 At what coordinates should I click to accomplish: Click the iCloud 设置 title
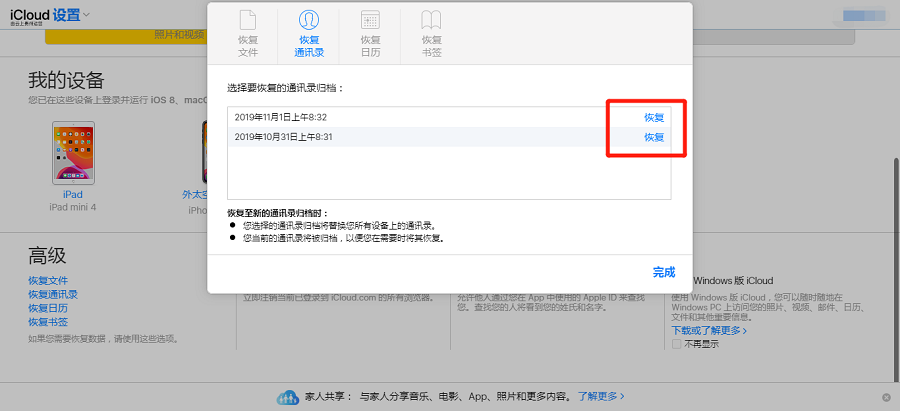[45, 15]
